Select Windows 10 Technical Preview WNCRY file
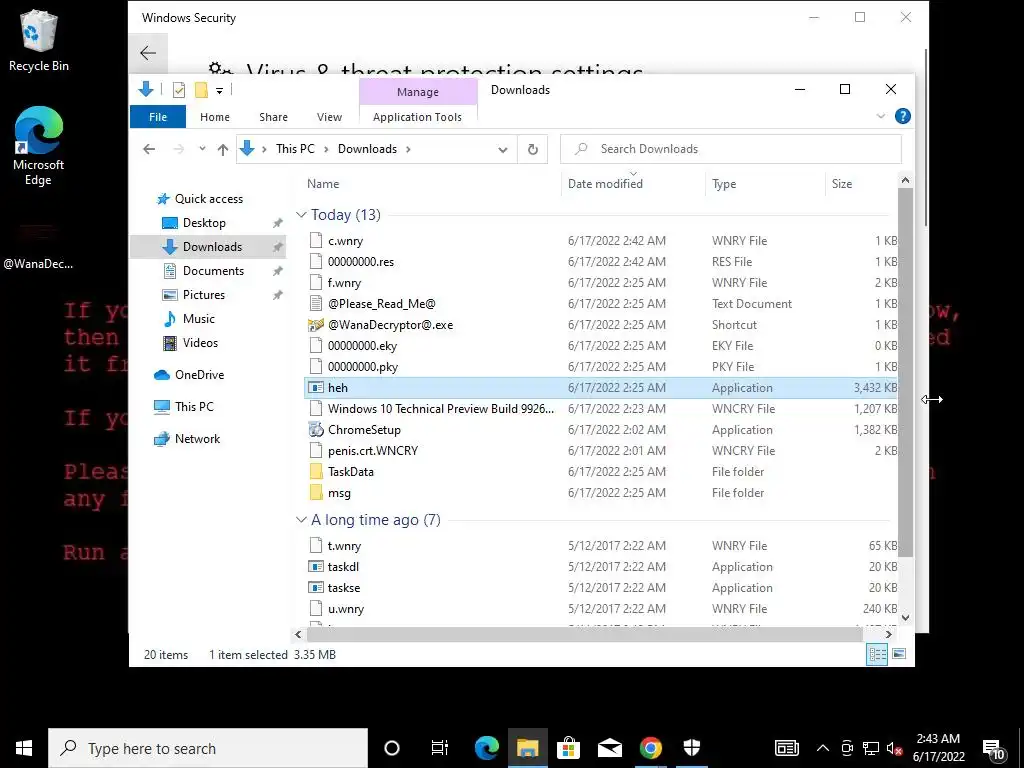This screenshot has width=1024, height=768. coord(601,409)
